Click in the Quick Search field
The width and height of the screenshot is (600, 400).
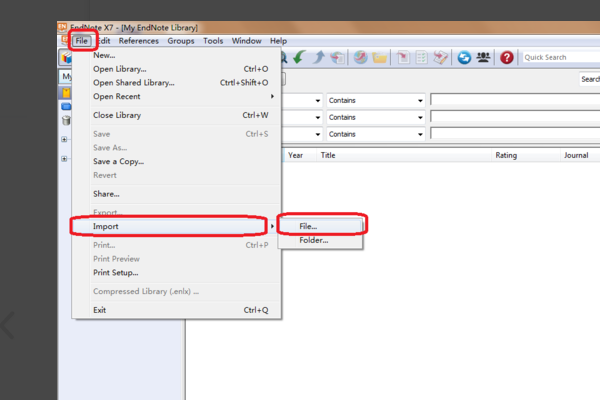click(x=561, y=57)
